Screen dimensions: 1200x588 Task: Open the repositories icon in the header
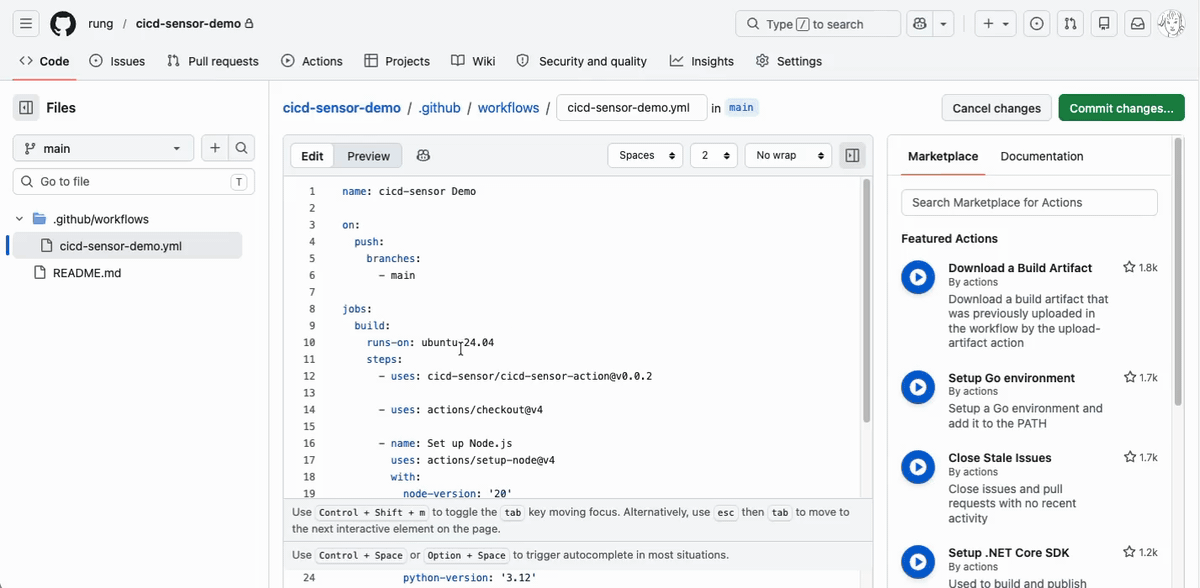[1103, 24]
